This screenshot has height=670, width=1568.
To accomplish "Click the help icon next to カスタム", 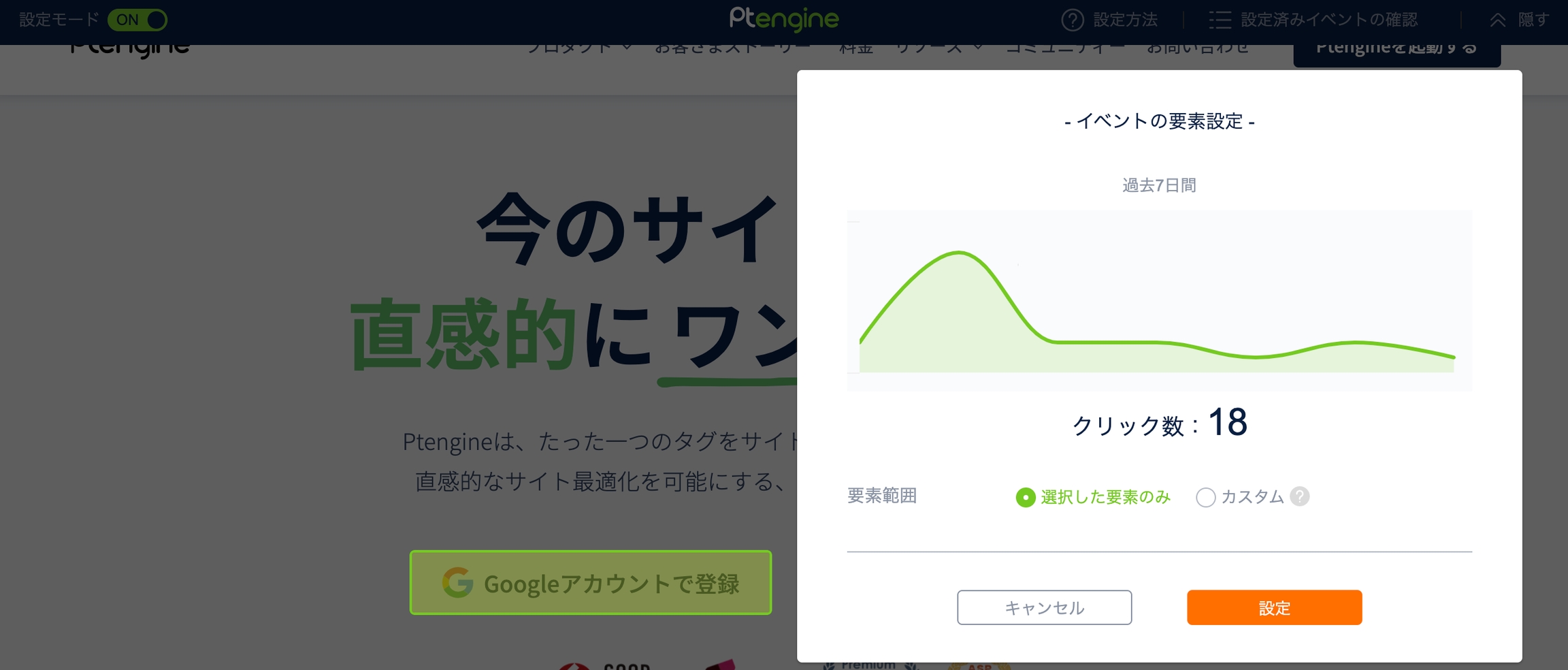I will (1299, 496).
